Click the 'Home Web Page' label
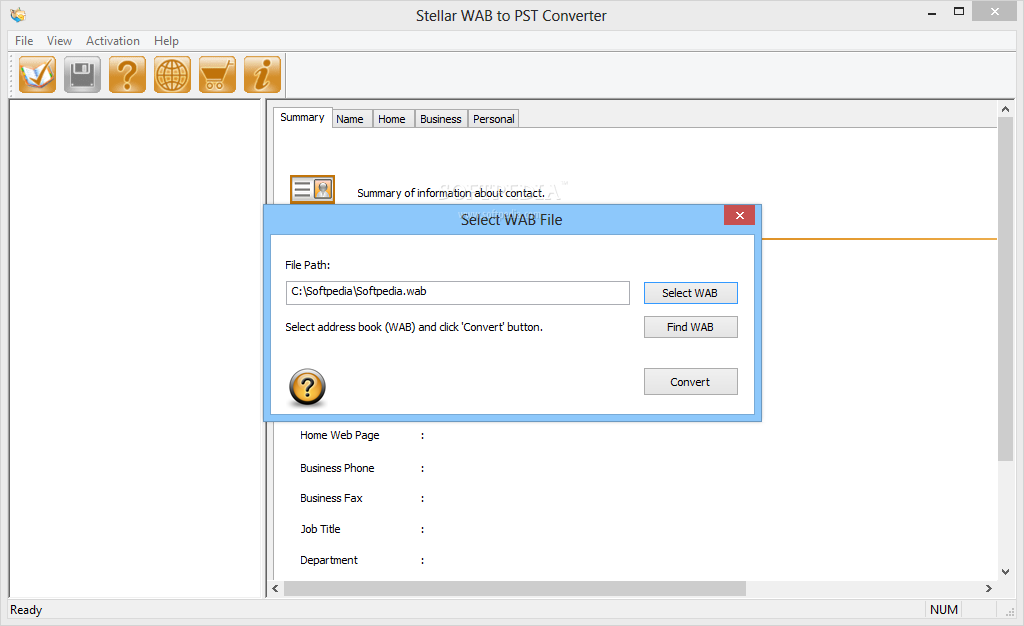The height and width of the screenshot is (626, 1024). 340,435
